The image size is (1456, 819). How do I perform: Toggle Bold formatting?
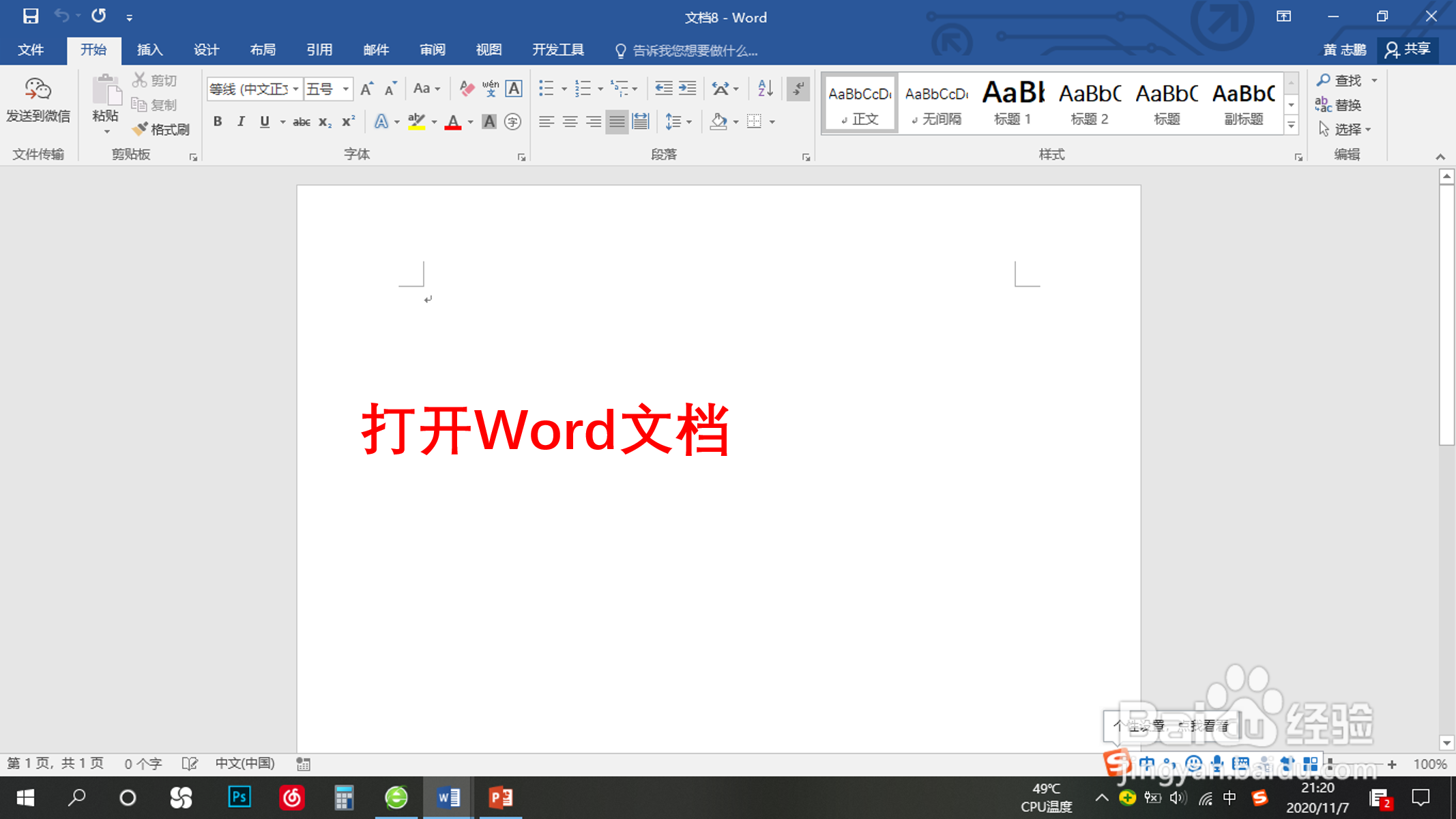click(x=218, y=122)
